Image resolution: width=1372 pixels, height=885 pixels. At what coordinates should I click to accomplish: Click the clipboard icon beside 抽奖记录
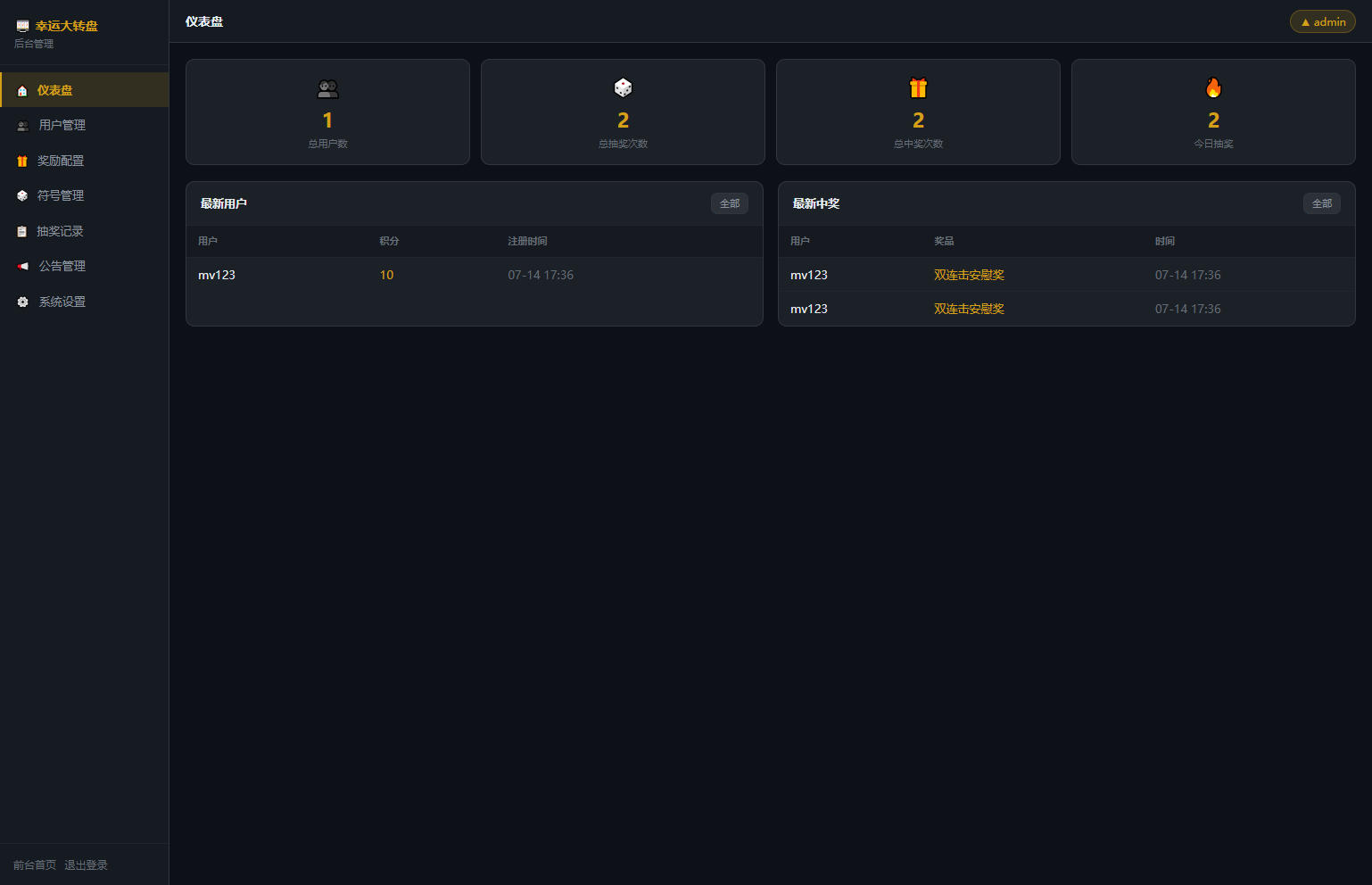tap(22, 232)
